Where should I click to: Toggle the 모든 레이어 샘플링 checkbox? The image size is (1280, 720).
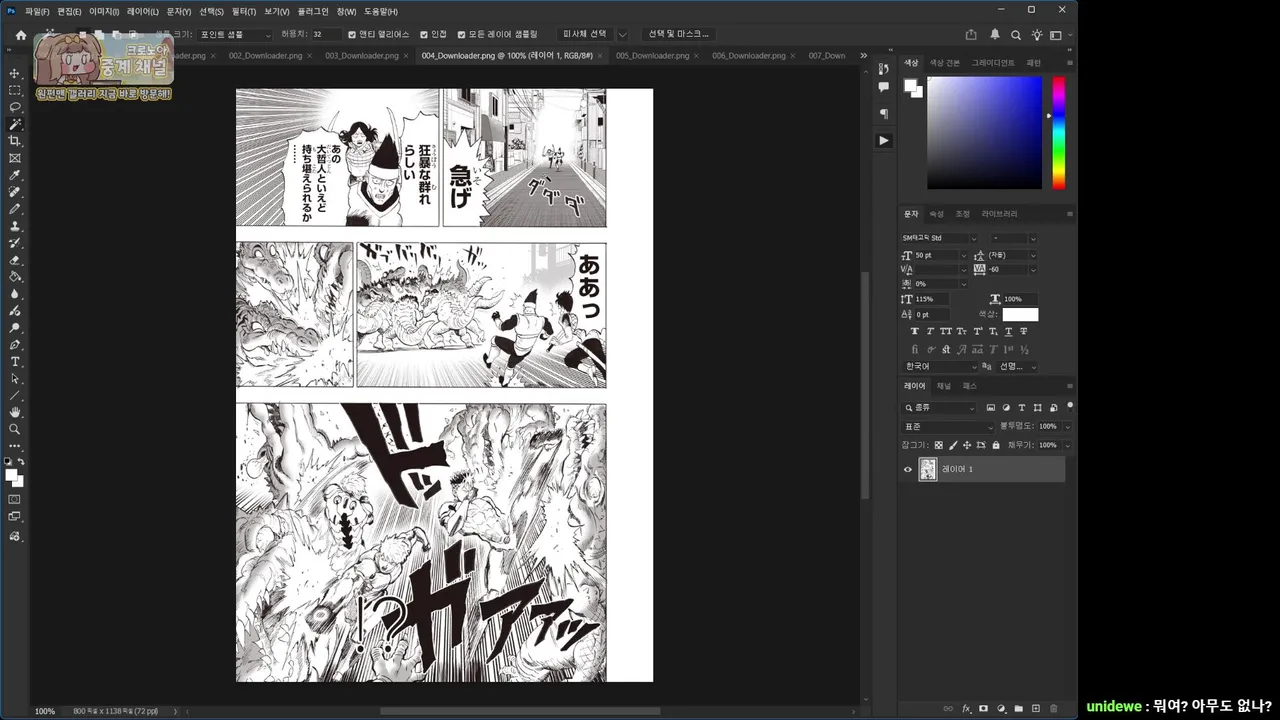(461, 34)
